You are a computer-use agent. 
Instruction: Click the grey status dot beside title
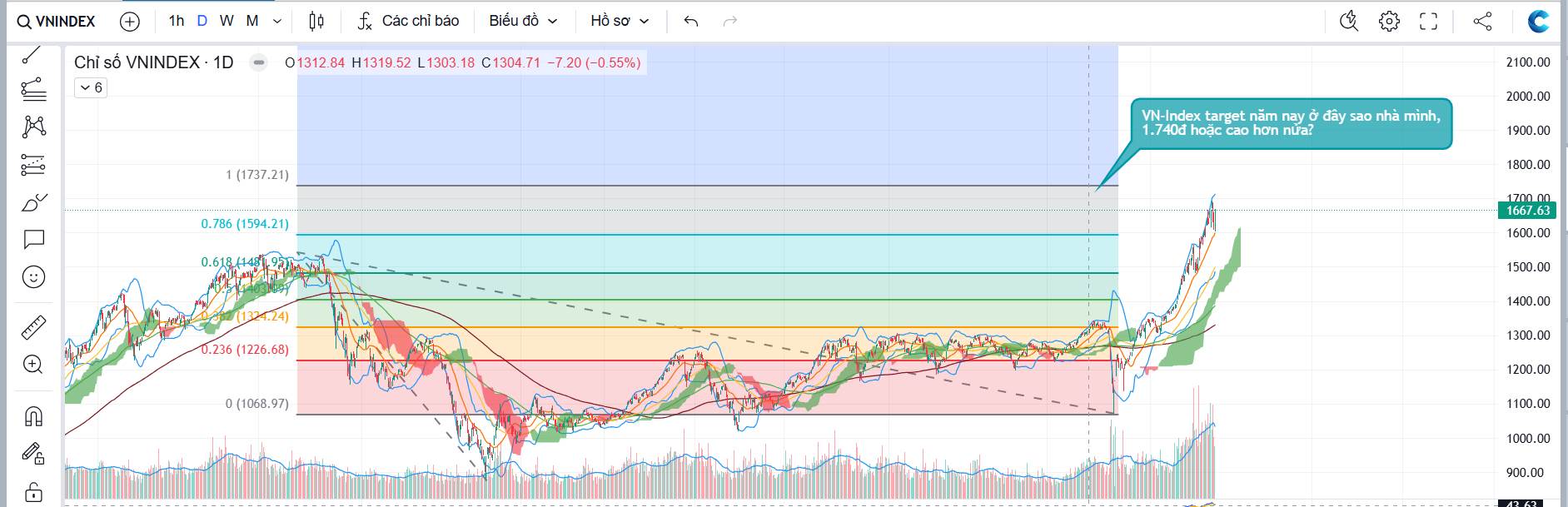coord(259,62)
